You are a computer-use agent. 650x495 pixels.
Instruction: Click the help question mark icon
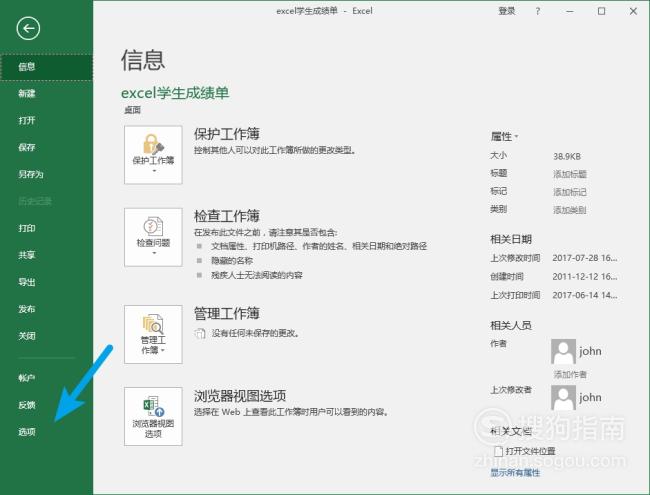pyautogui.click(x=538, y=11)
